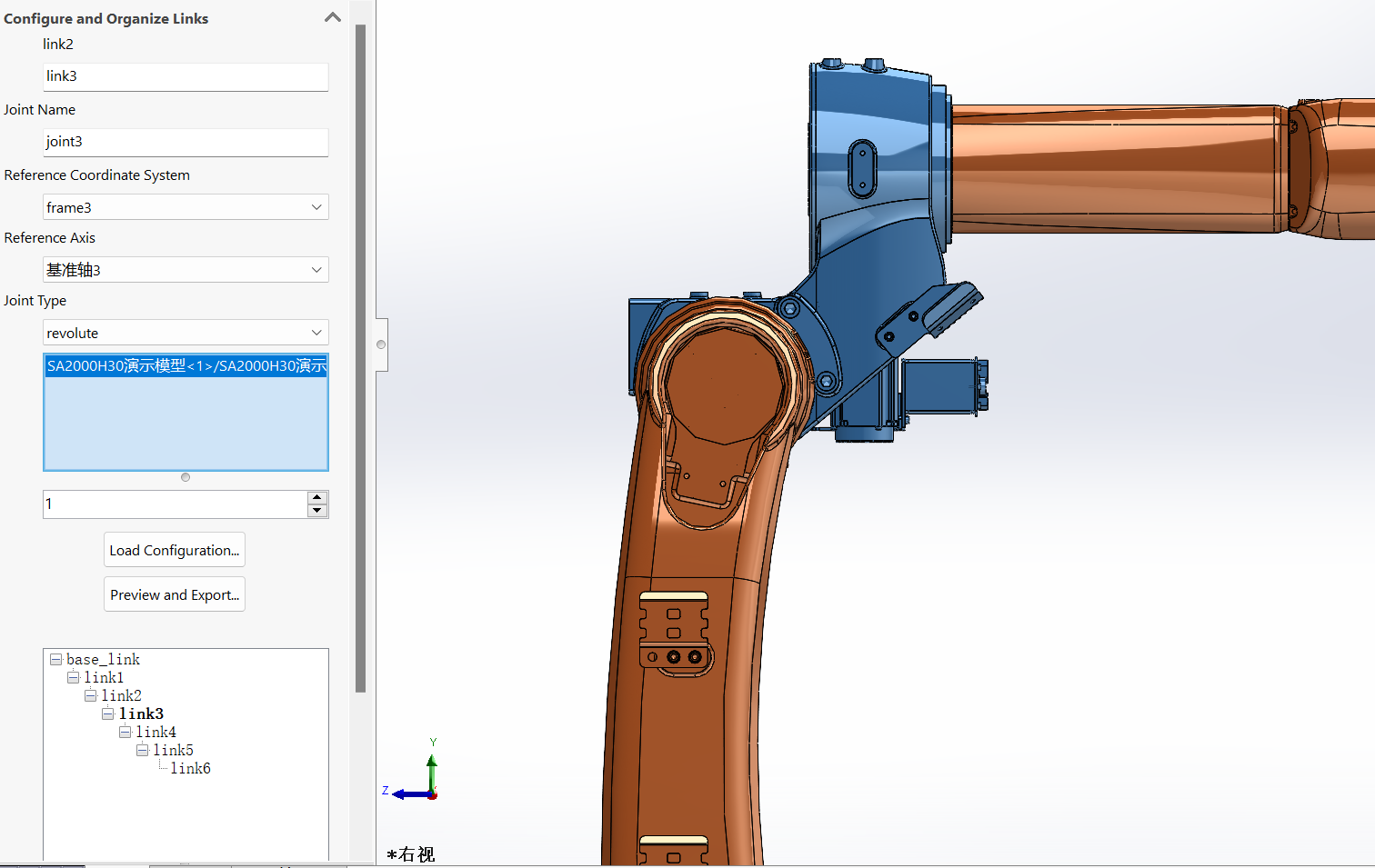The width and height of the screenshot is (1375, 868).
Task: Open the Reference Axis dropdown
Action: (185, 270)
